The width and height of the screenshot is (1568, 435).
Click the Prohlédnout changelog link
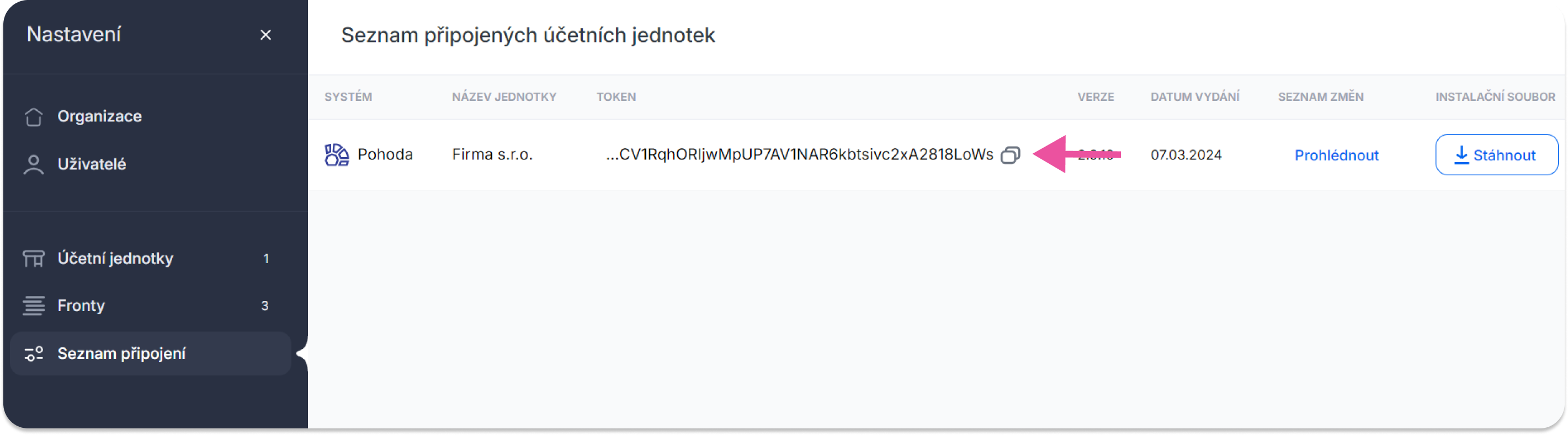(1336, 155)
